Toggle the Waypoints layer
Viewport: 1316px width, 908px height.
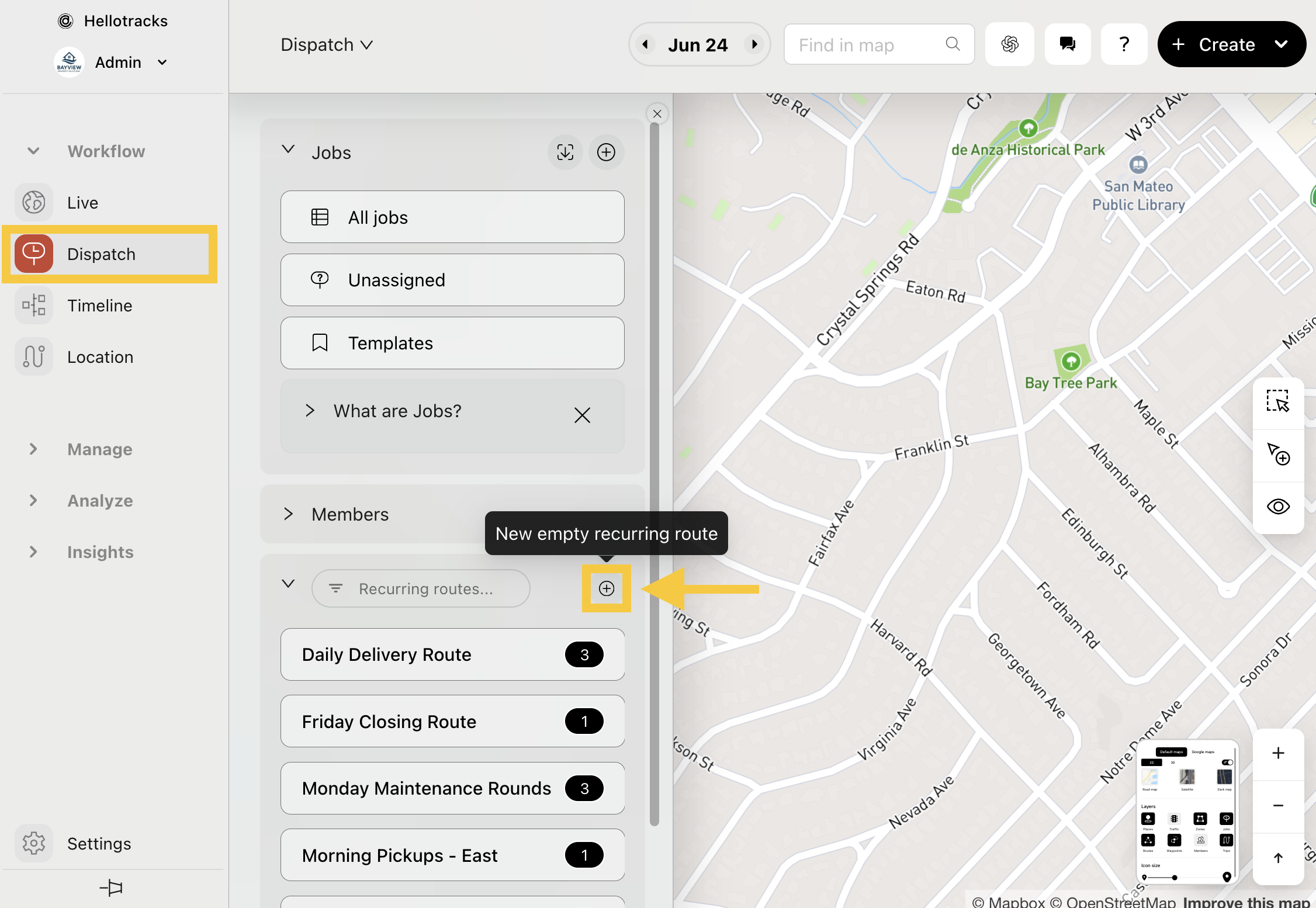1174,840
